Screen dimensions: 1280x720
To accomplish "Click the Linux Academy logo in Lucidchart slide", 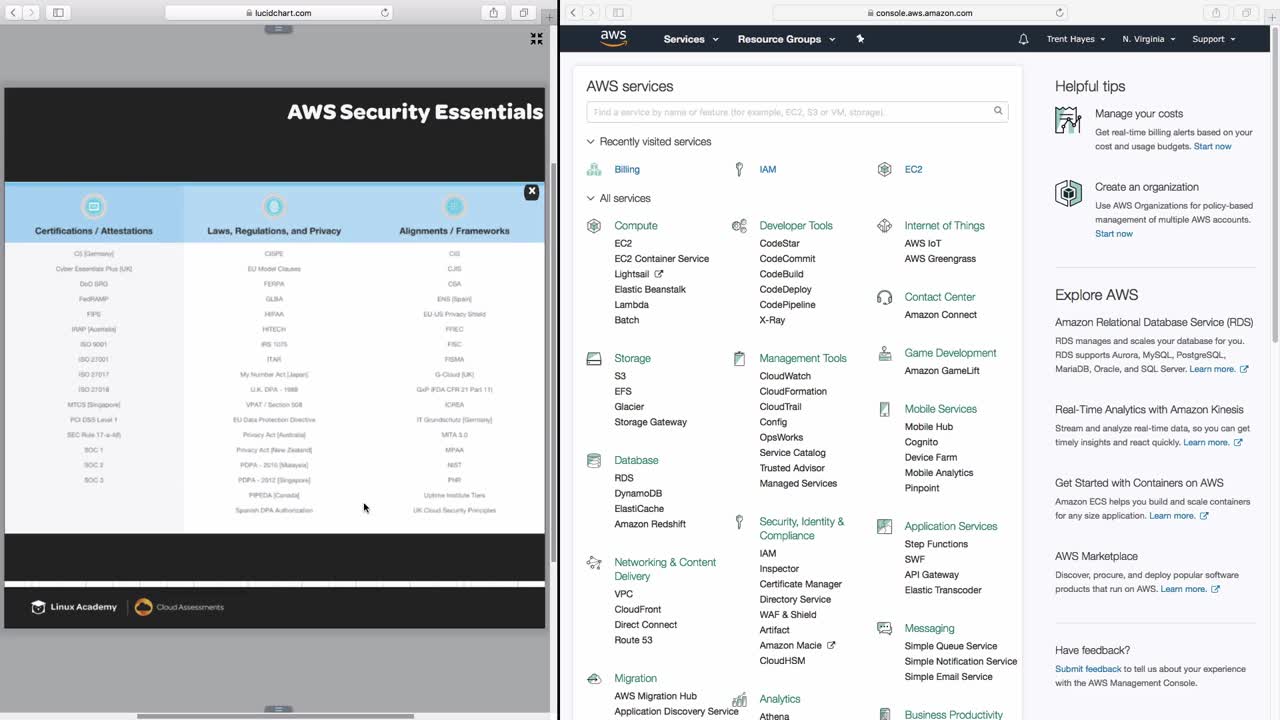I will 74,607.
